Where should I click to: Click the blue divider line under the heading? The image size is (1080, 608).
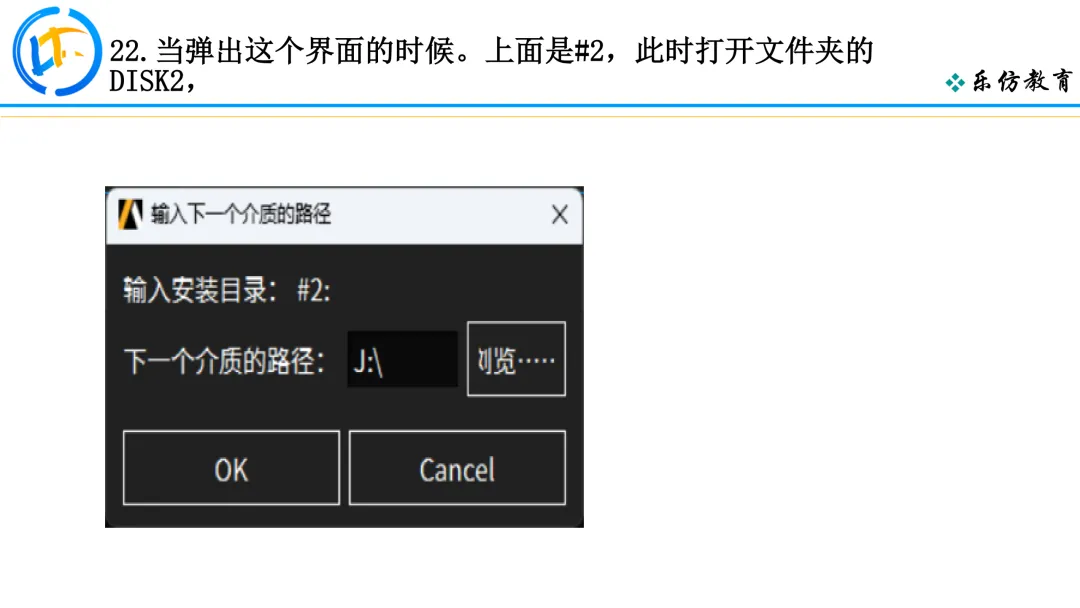(540, 105)
